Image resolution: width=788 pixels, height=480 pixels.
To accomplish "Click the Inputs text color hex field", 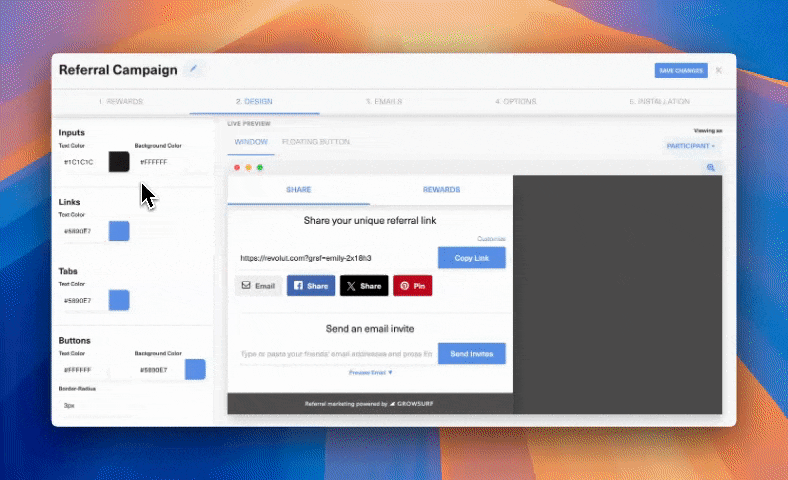I will click(x=82, y=162).
